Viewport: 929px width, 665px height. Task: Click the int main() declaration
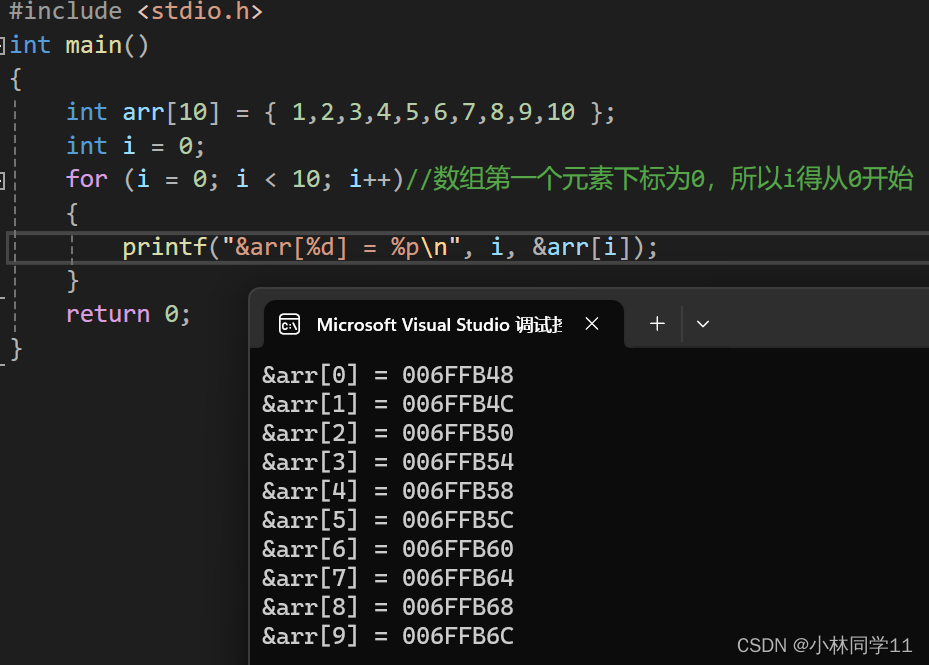(79, 45)
